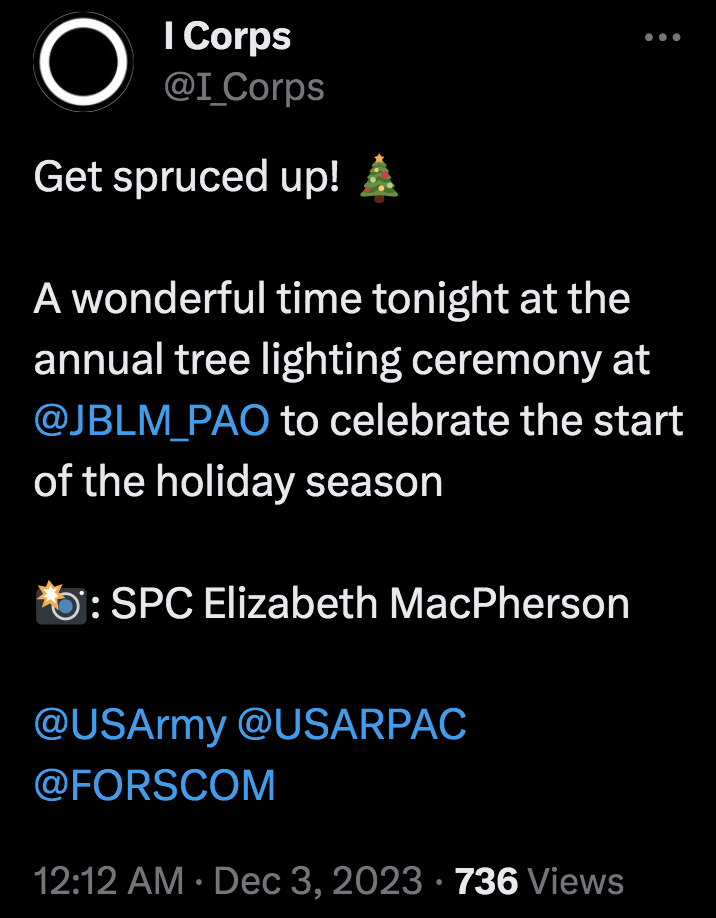This screenshot has height=918, width=716.
Task: Open the I Corps profile avatar
Action: coord(85,62)
